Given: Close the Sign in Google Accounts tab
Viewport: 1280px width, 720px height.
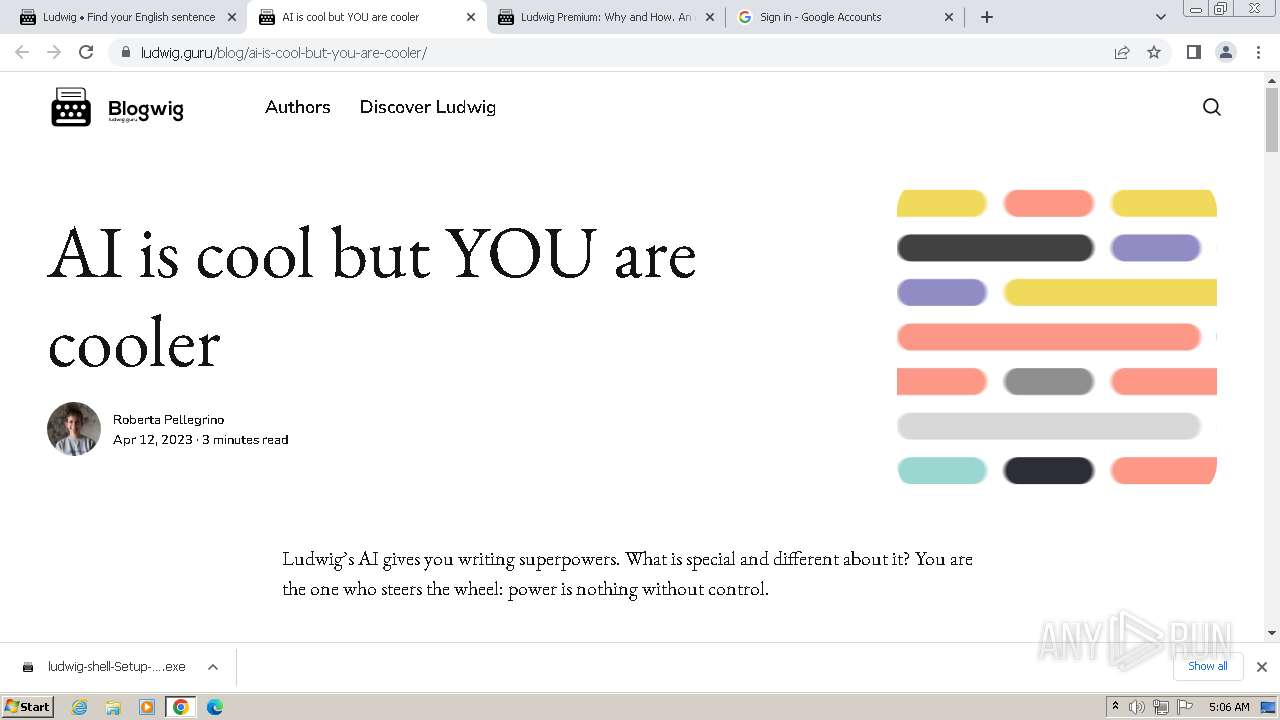Looking at the screenshot, I should pyautogui.click(x=949, y=17).
